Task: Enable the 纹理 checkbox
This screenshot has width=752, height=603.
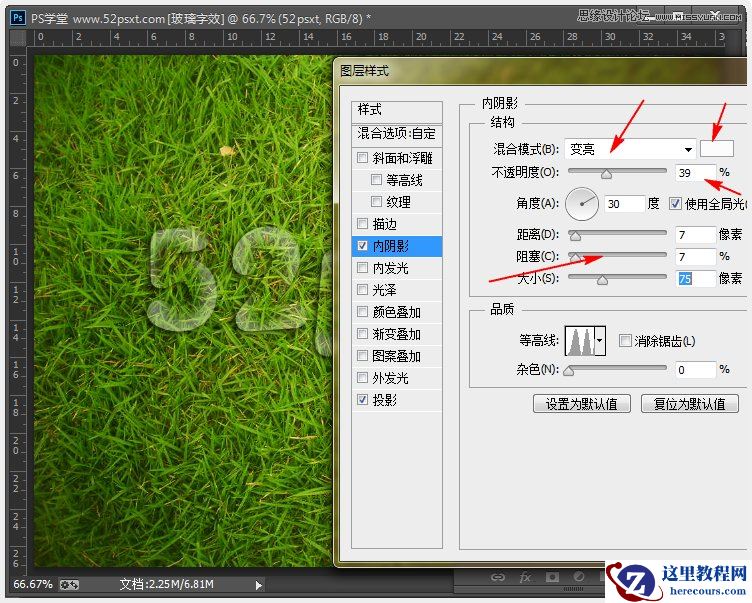Action: pyautogui.click(x=376, y=201)
